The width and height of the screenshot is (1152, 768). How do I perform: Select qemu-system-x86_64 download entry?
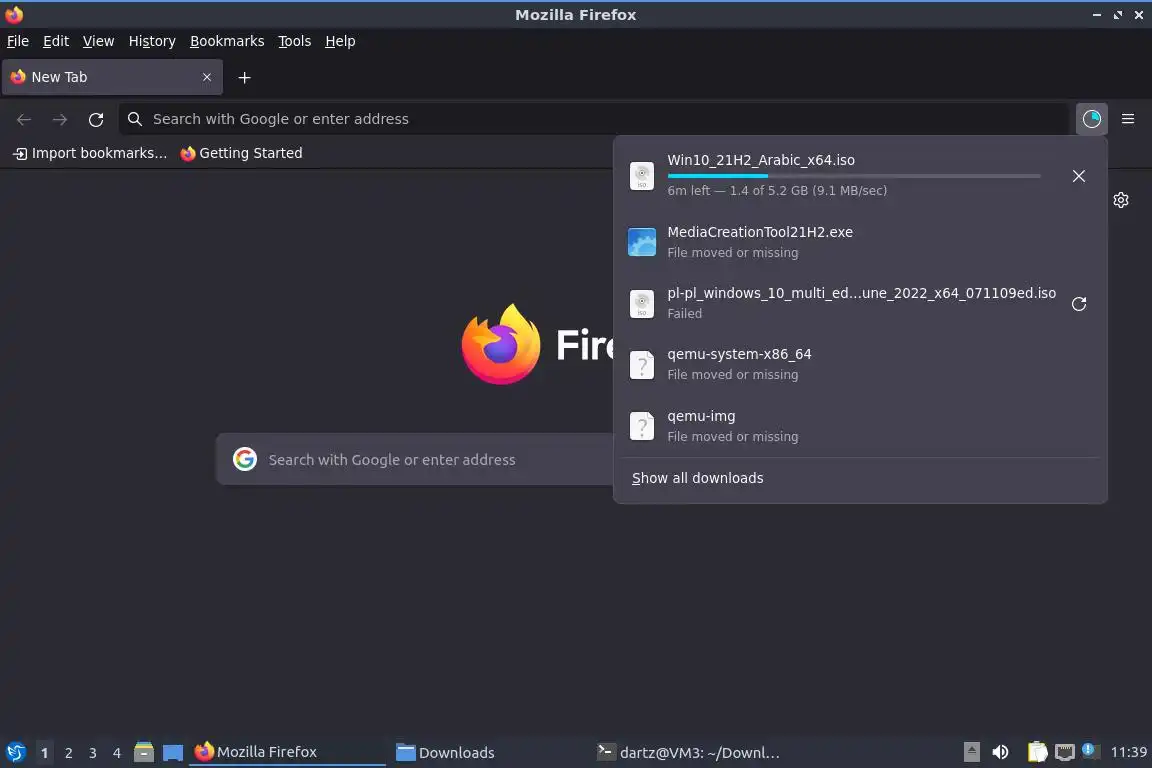tap(860, 364)
